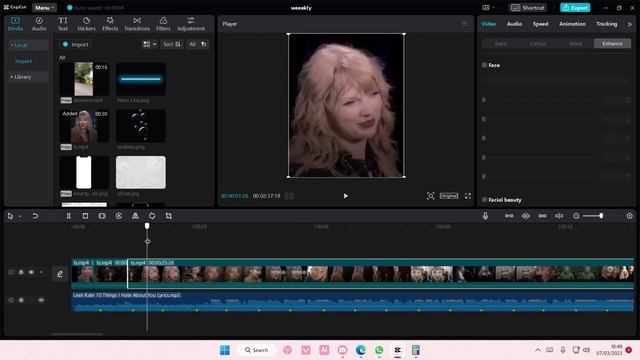Lock the audio track

(21, 300)
